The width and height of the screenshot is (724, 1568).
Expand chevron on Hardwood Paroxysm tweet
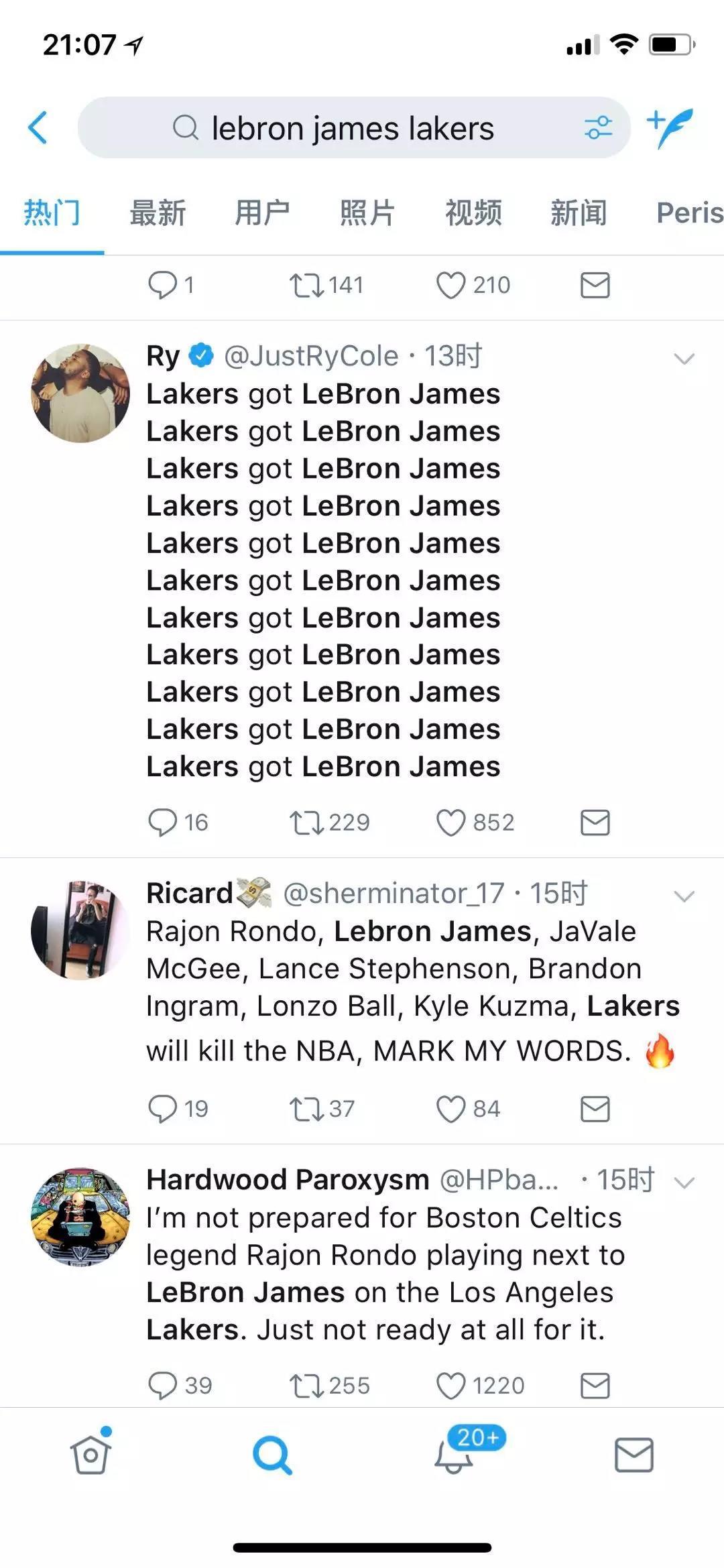click(x=684, y=1182)
